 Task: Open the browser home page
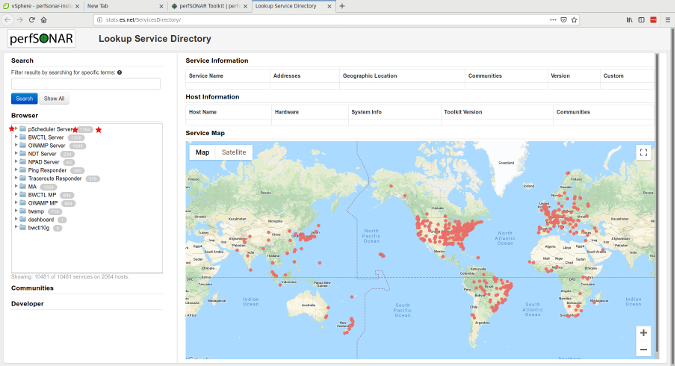click(x=43, y=20)
